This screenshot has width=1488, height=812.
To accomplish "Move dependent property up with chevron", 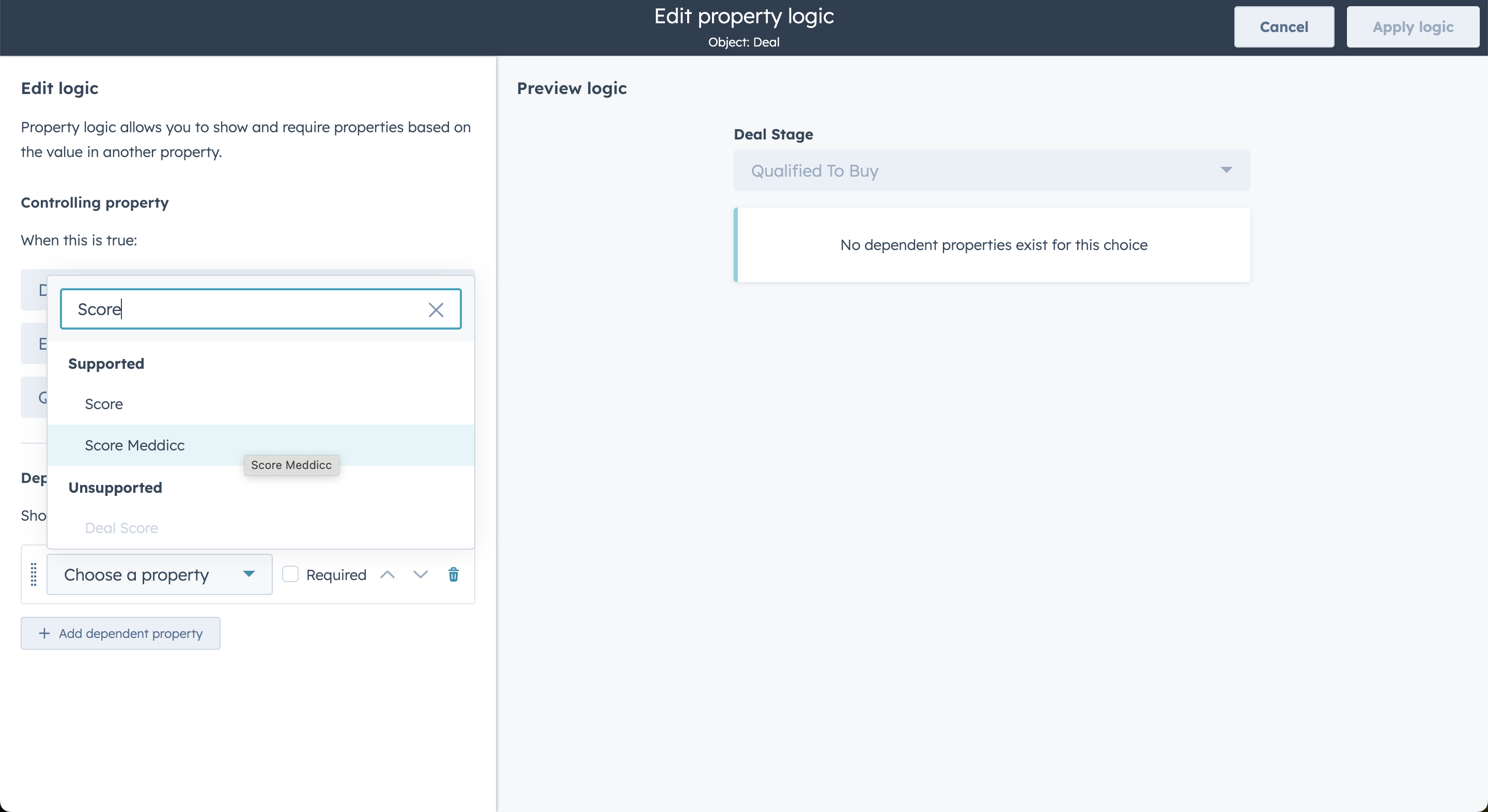I will click(388, 574).
